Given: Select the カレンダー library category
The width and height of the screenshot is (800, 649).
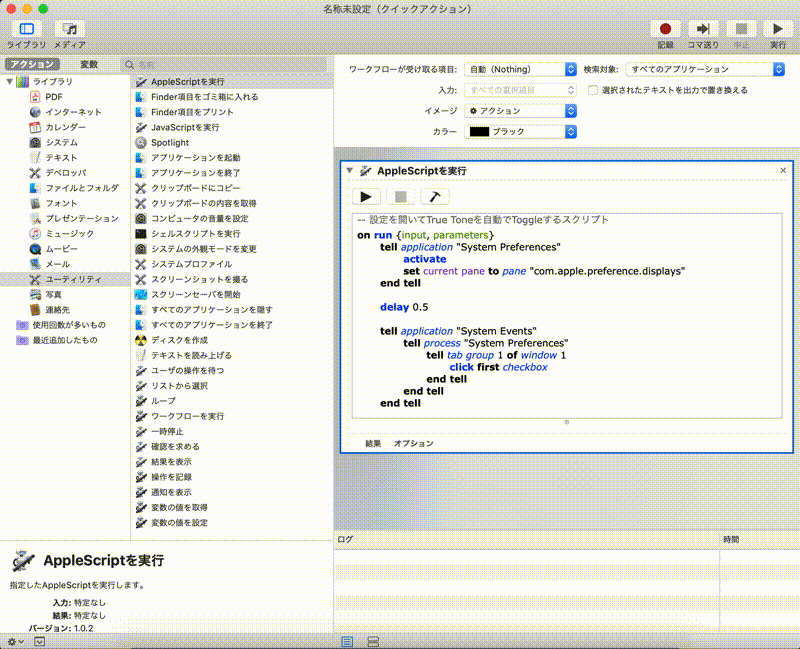Looking at the screenshot, I should (x=65, y=127).
